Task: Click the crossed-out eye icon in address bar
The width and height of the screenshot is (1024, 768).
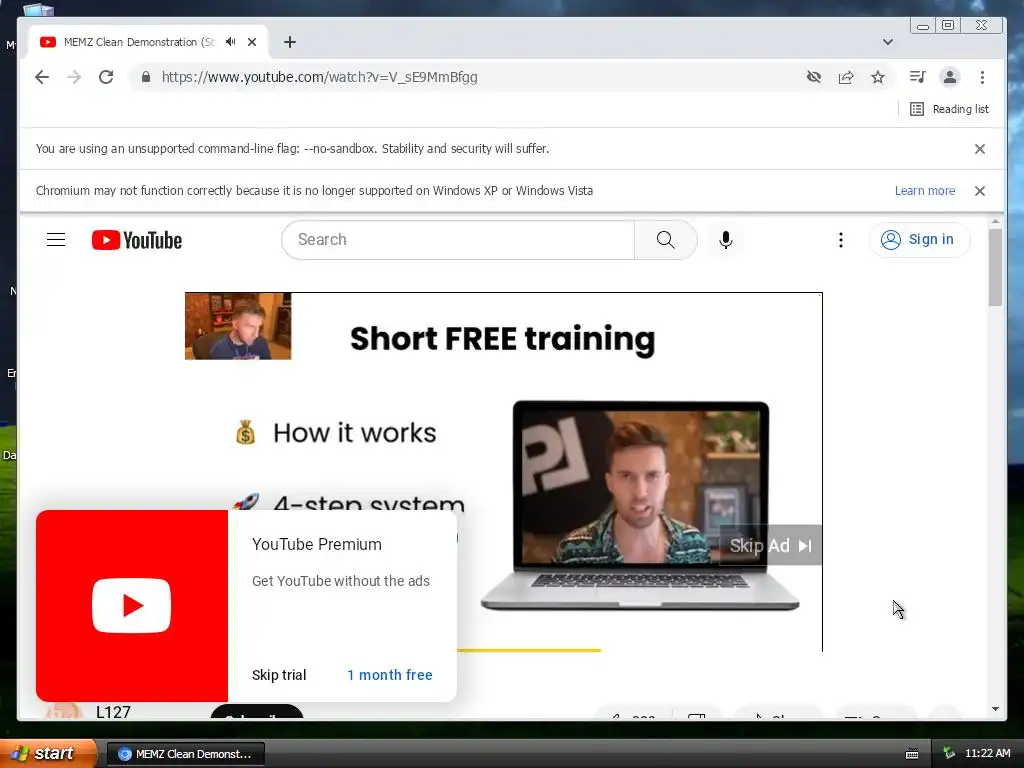Action: point(814,77)
